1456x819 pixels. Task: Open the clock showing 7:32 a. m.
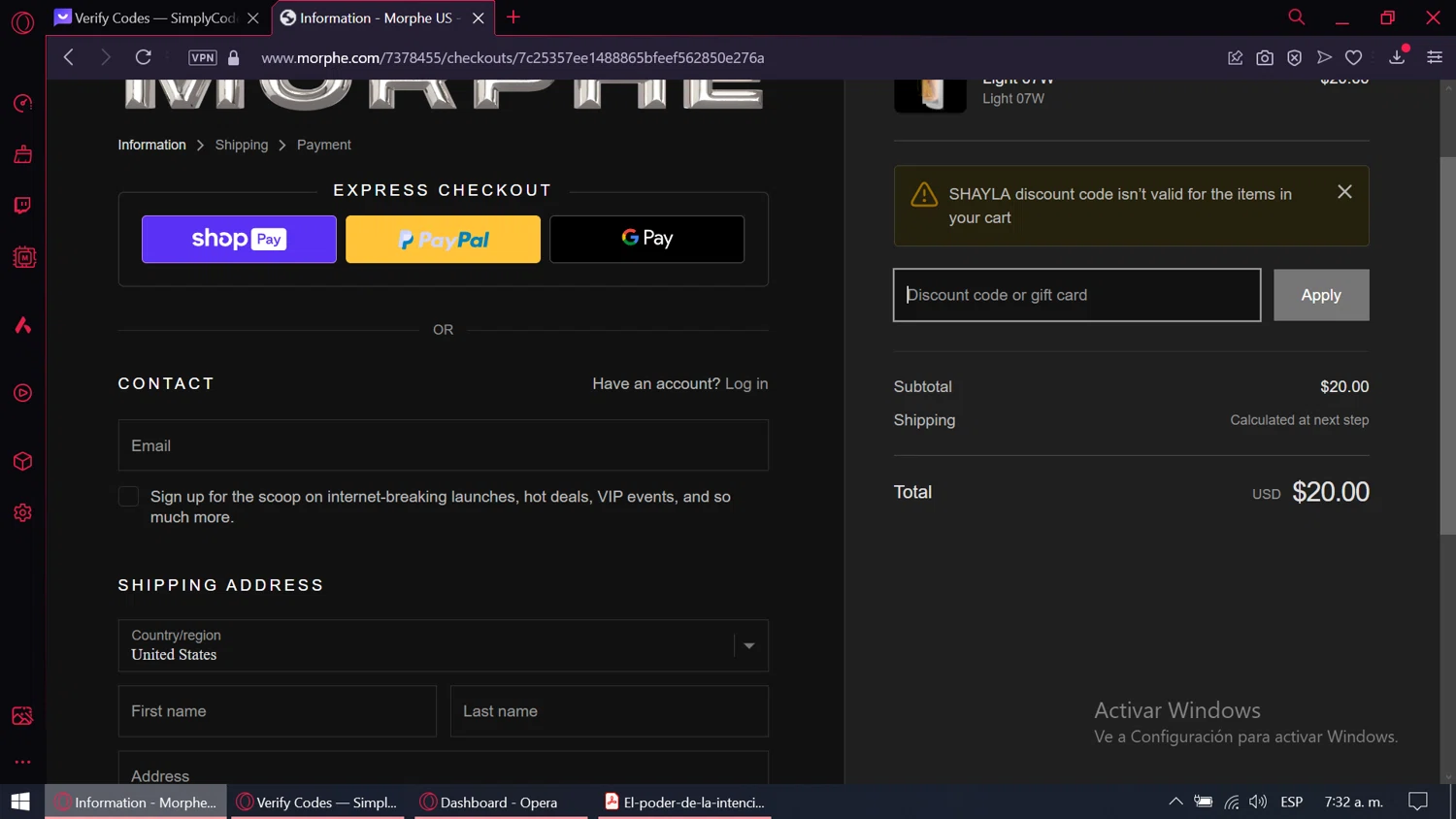click(x=1353, y=802)
